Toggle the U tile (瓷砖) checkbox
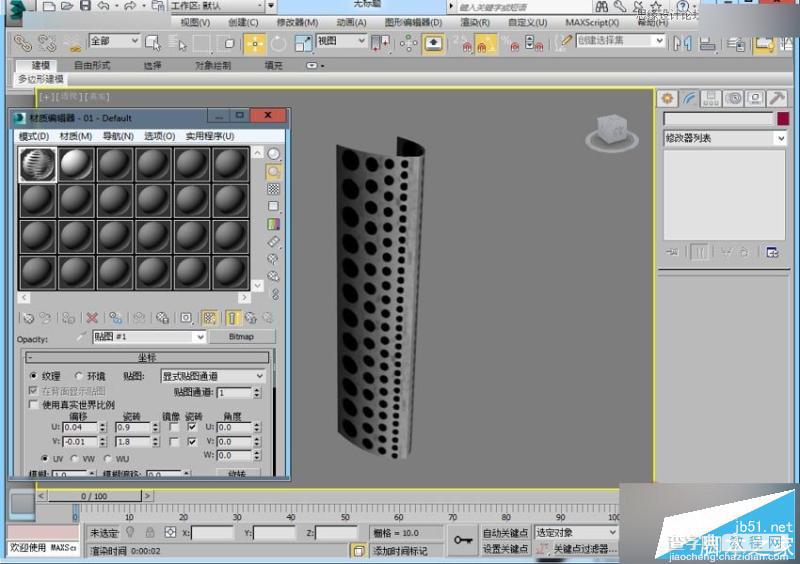Image resolution: width=800 pixels, height=564 pixels. (192, 427)
